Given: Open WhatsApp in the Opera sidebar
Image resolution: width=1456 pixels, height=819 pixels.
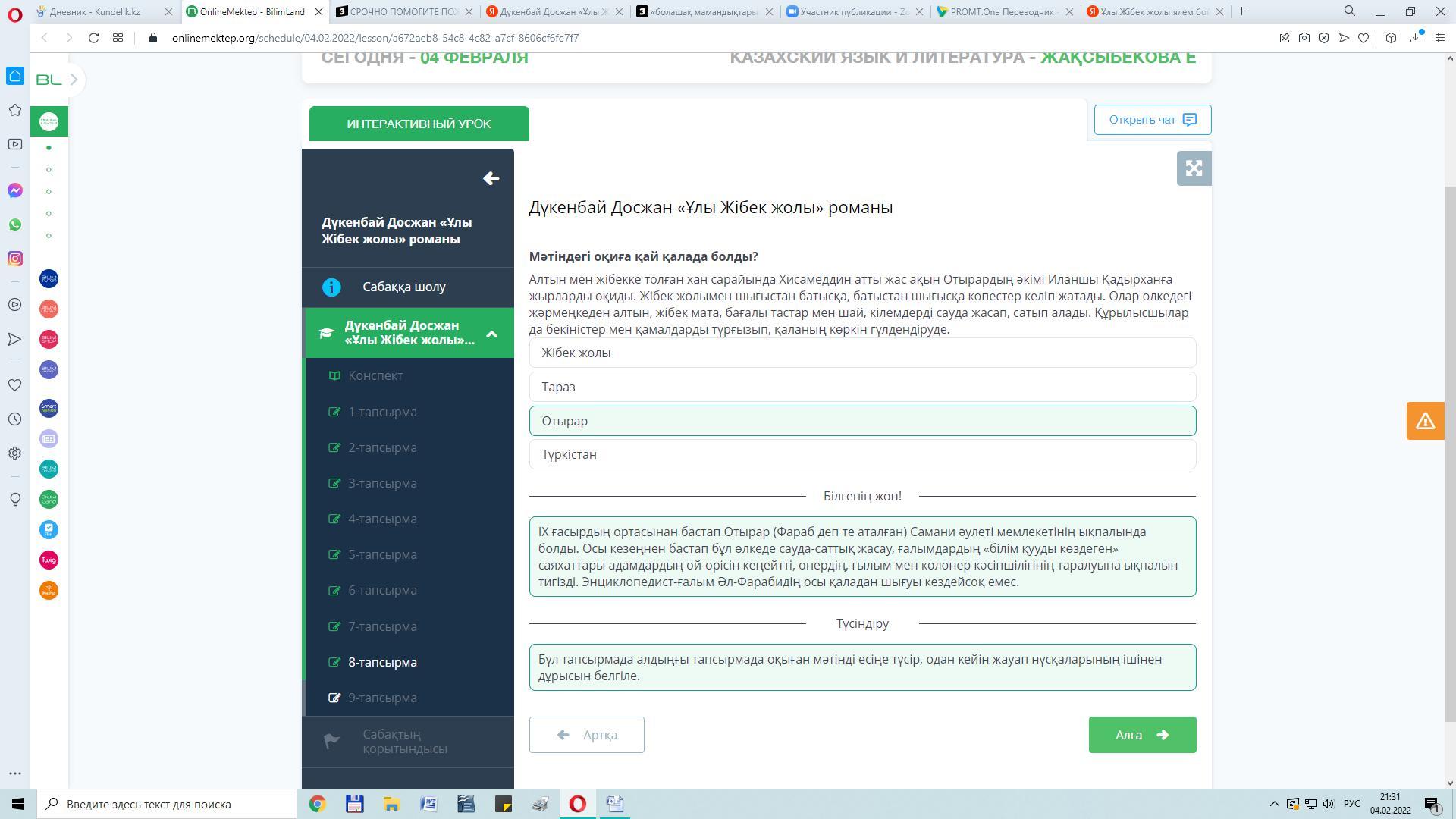Looking at the screenshot, I should click(14, 224).
